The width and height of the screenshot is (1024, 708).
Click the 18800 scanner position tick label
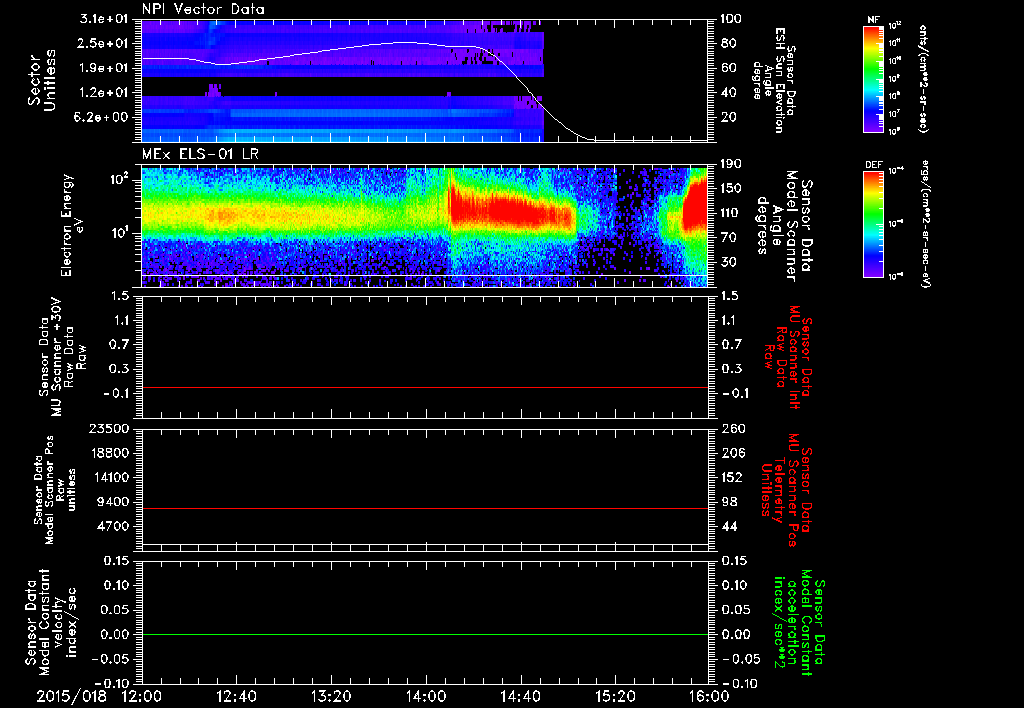click(112, 453)
